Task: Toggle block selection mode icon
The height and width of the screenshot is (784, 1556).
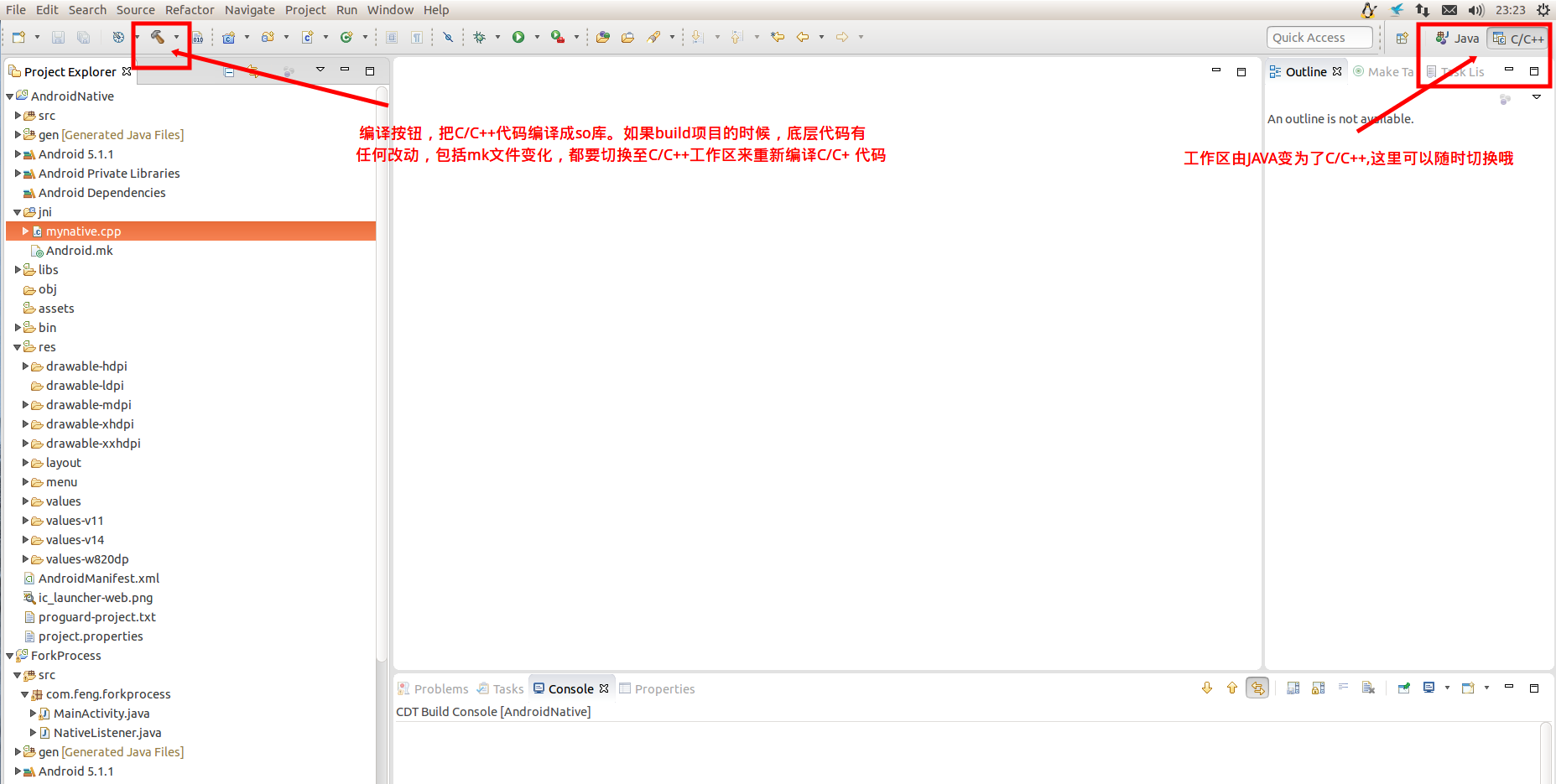Action: click(392, 37)
